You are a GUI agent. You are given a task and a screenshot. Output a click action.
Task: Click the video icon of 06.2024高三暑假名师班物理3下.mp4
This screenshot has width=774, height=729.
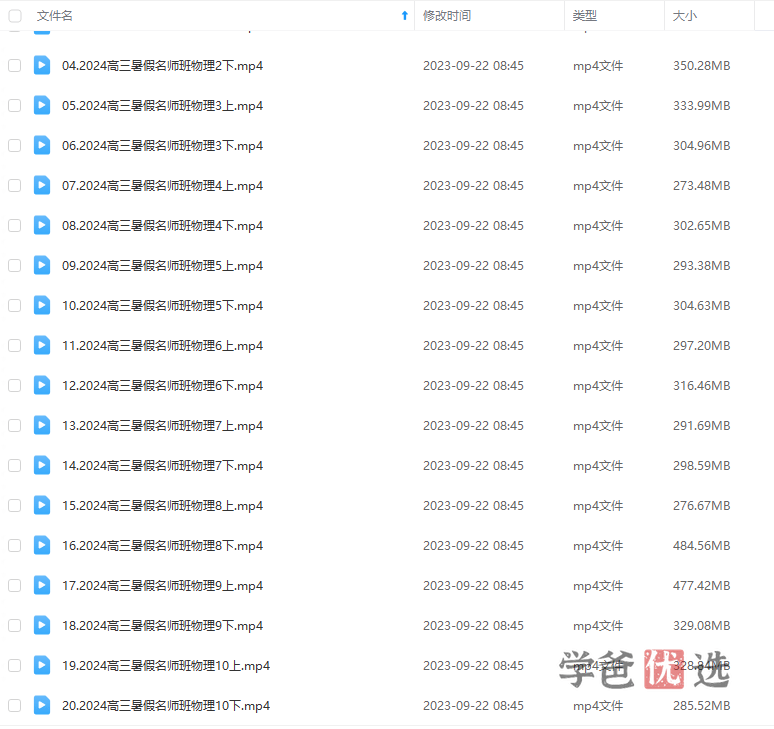pos(42,145)
